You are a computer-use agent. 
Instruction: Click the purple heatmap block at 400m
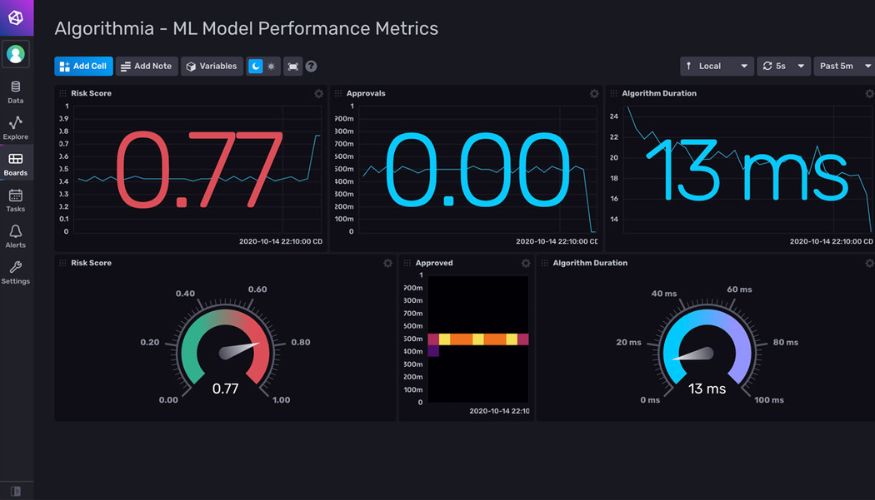433,351
